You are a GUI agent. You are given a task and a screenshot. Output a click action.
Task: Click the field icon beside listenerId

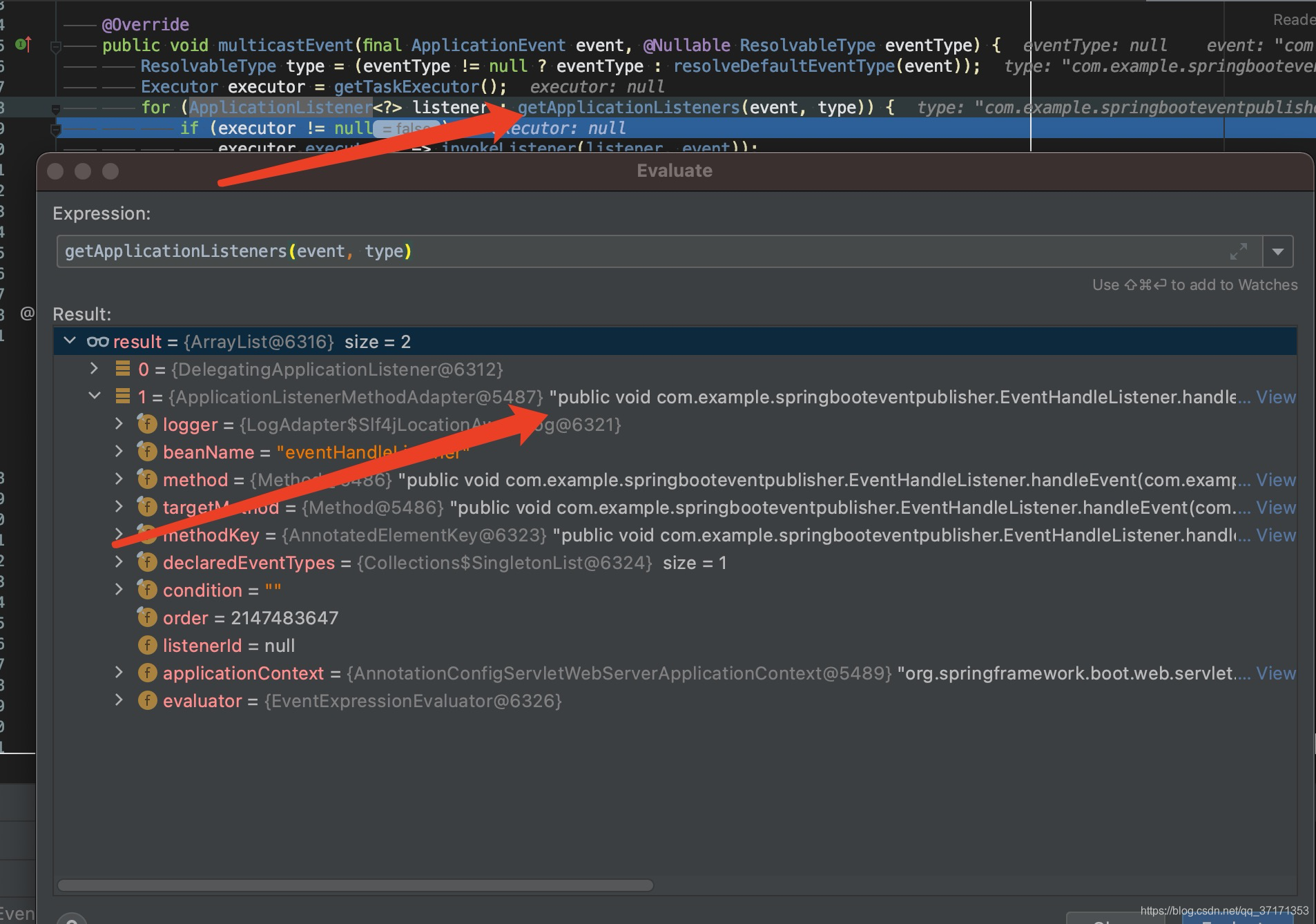click(147, 645)
